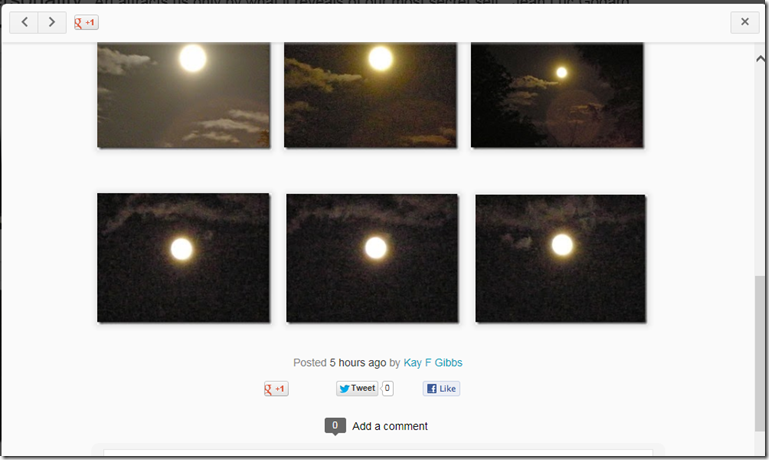Screen dimensions: 769x460
Task: Like the post on Facebook
Action: coord(441,389)
